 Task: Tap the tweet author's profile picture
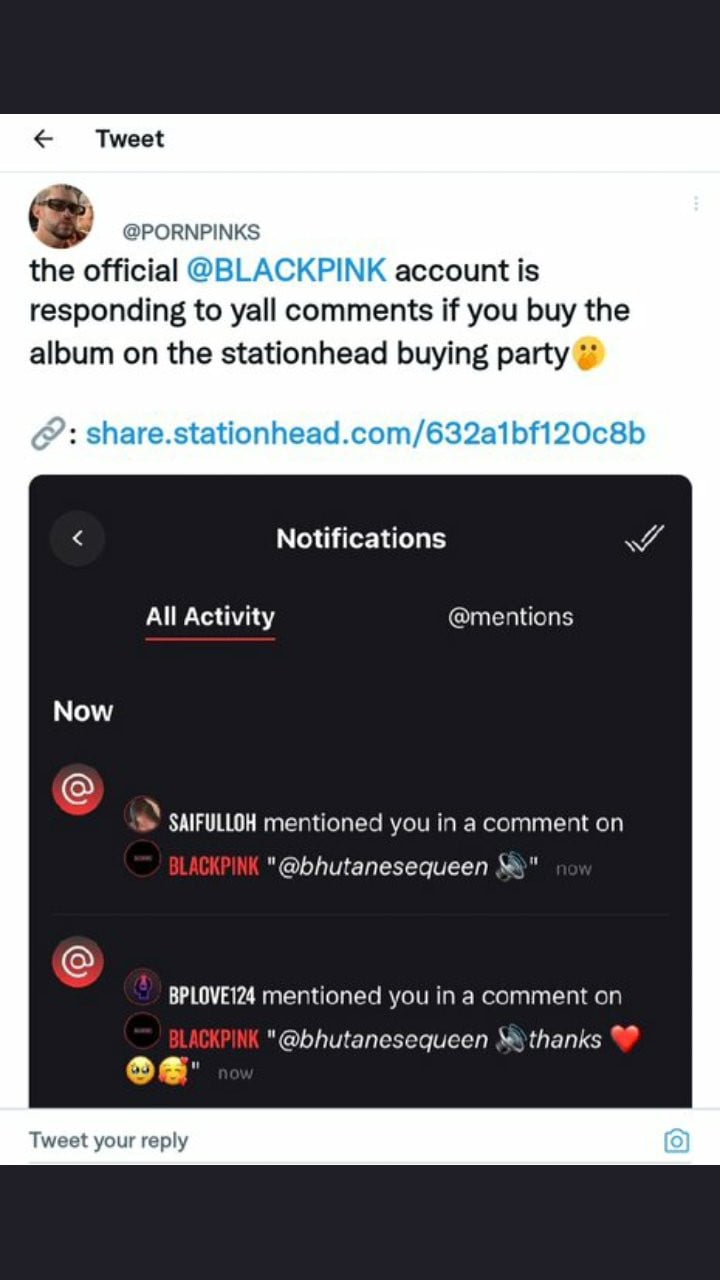[61, 215]
